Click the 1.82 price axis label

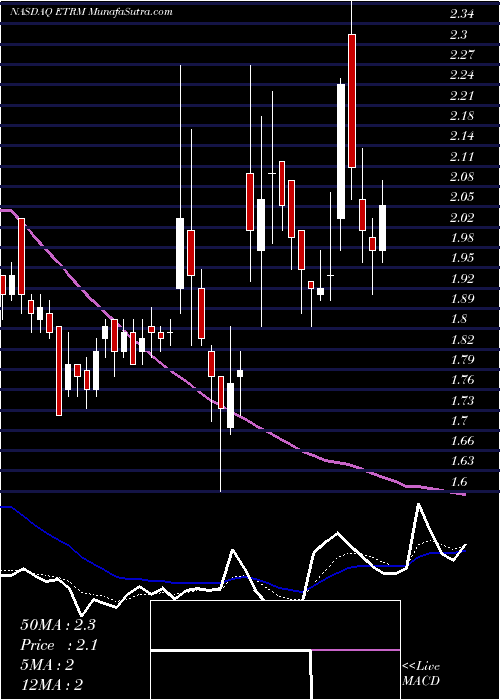click(x=462, y=340)
